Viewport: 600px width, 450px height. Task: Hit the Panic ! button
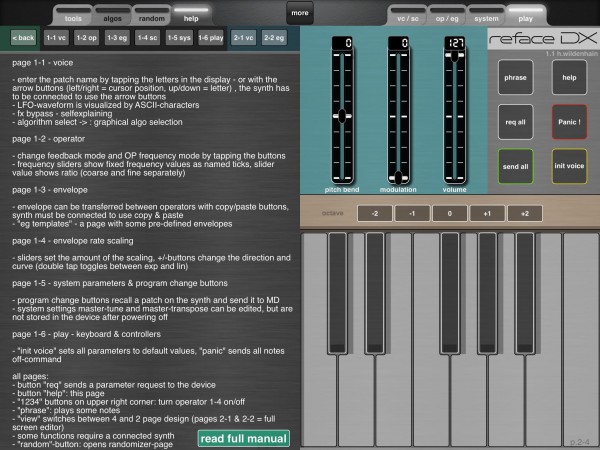coord(569,122)
